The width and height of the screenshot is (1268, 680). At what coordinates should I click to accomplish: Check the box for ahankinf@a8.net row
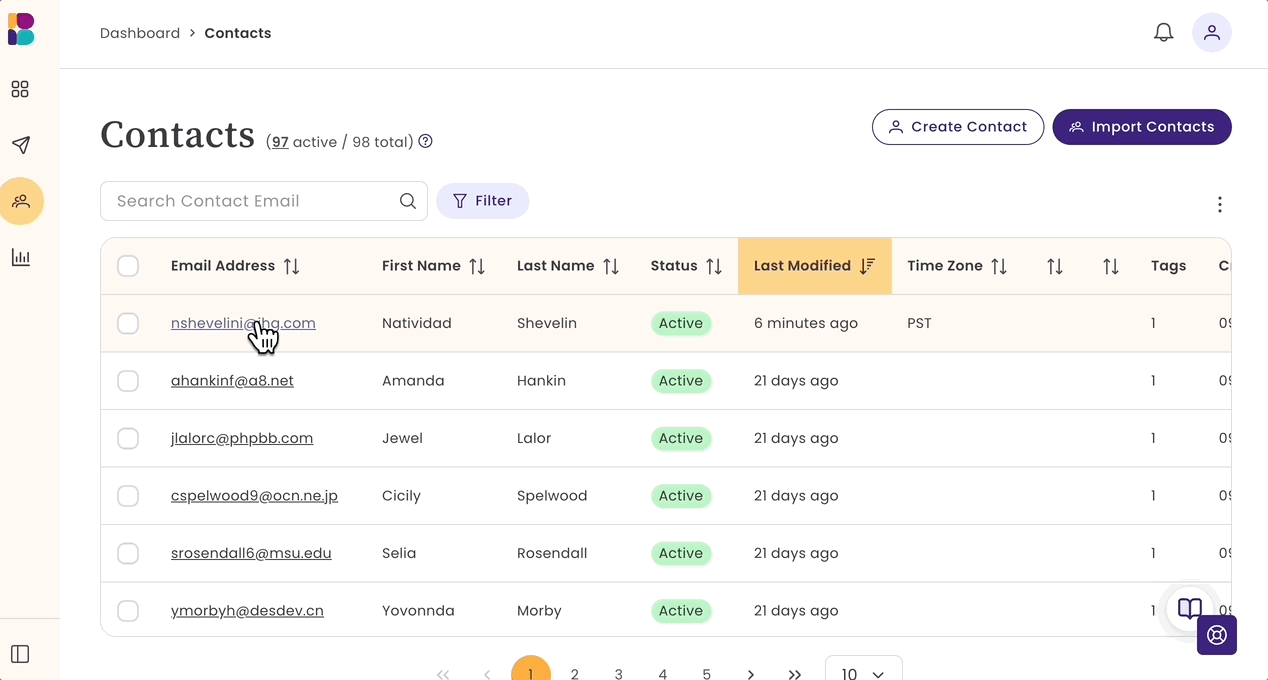coord(128,381)
